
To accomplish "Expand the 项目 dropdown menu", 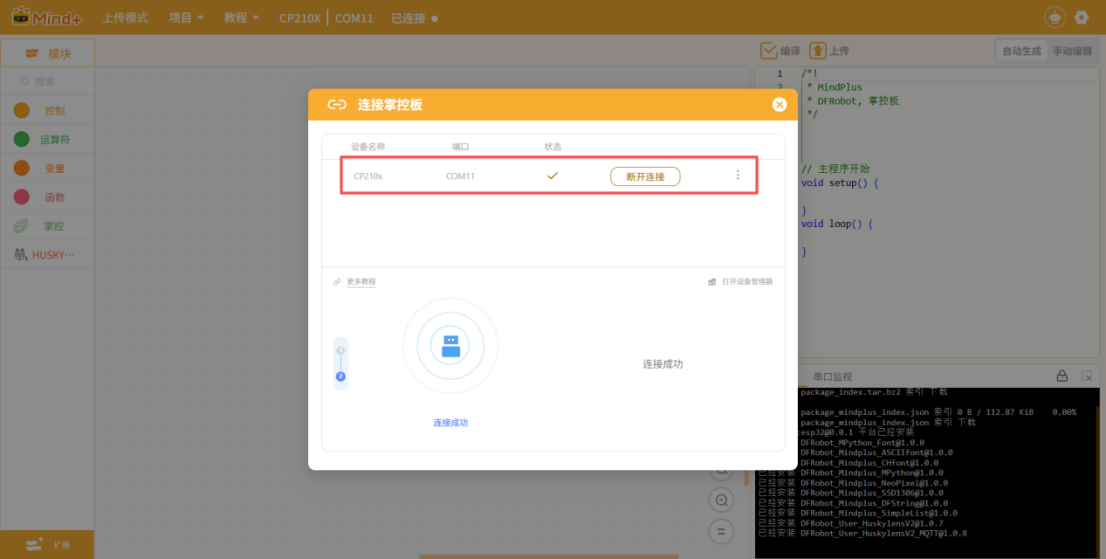I will tap(186, 18).
